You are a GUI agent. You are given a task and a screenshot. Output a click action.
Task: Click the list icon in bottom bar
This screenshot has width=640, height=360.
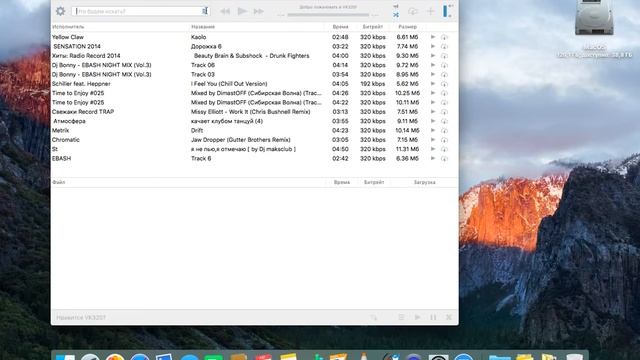coord(401,317)
